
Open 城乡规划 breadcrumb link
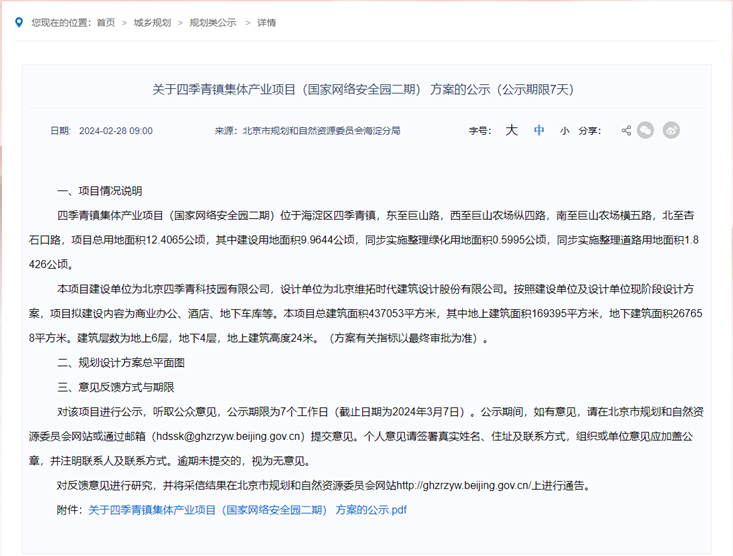click(x=151, y=22)
